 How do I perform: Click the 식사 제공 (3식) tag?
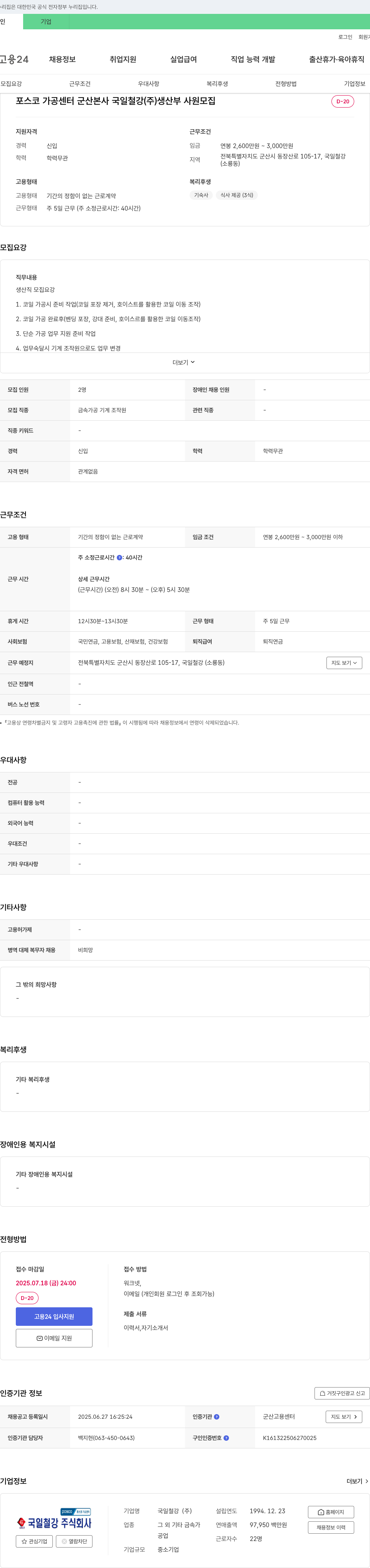(x=237, y=195)
